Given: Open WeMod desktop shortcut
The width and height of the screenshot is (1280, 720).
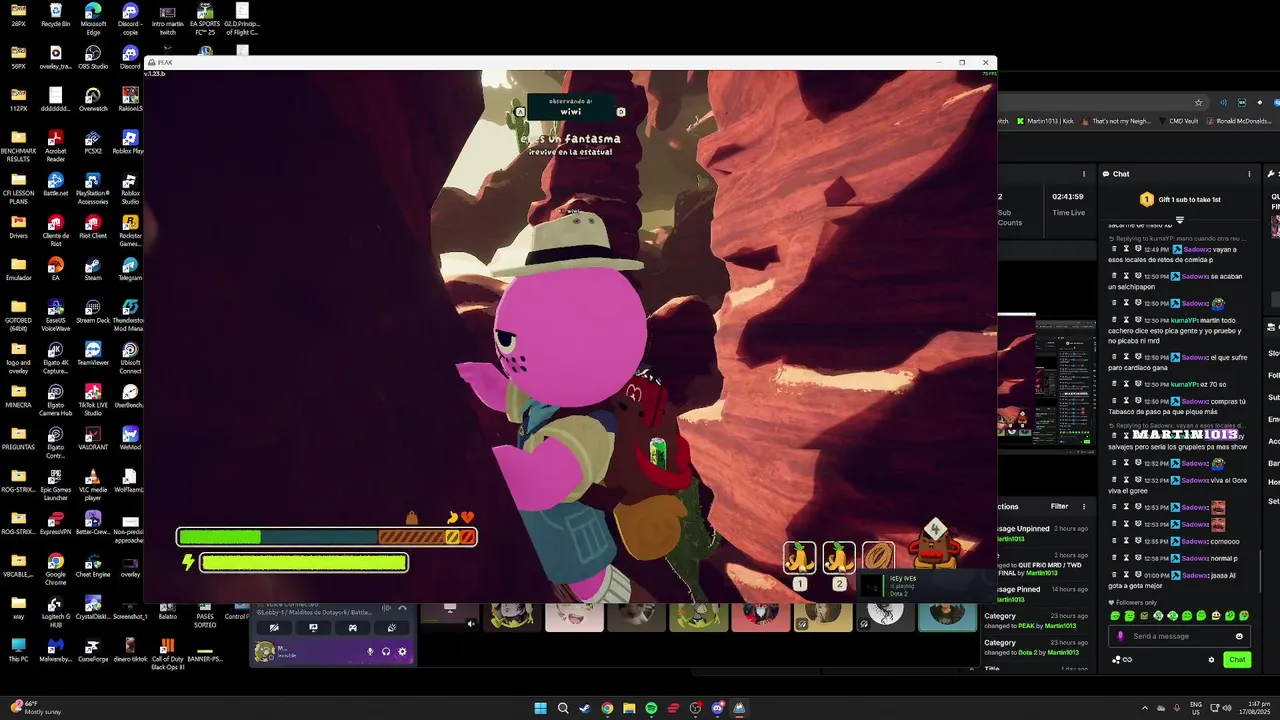Looking at the screenshot, I should coord(130,438).
